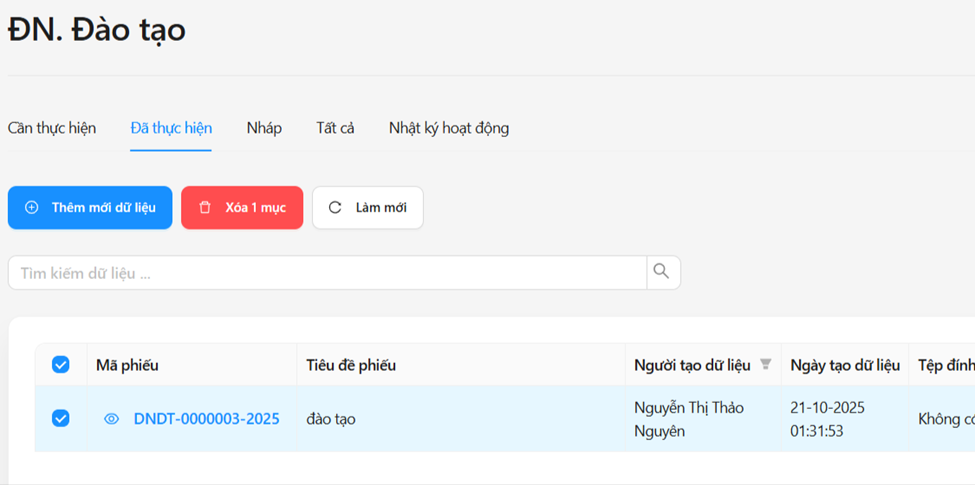Click the Ngày tạo dữ liệu column header
Image resolution: width=975 pixels, height=485 pixels.
click(844, 365)
